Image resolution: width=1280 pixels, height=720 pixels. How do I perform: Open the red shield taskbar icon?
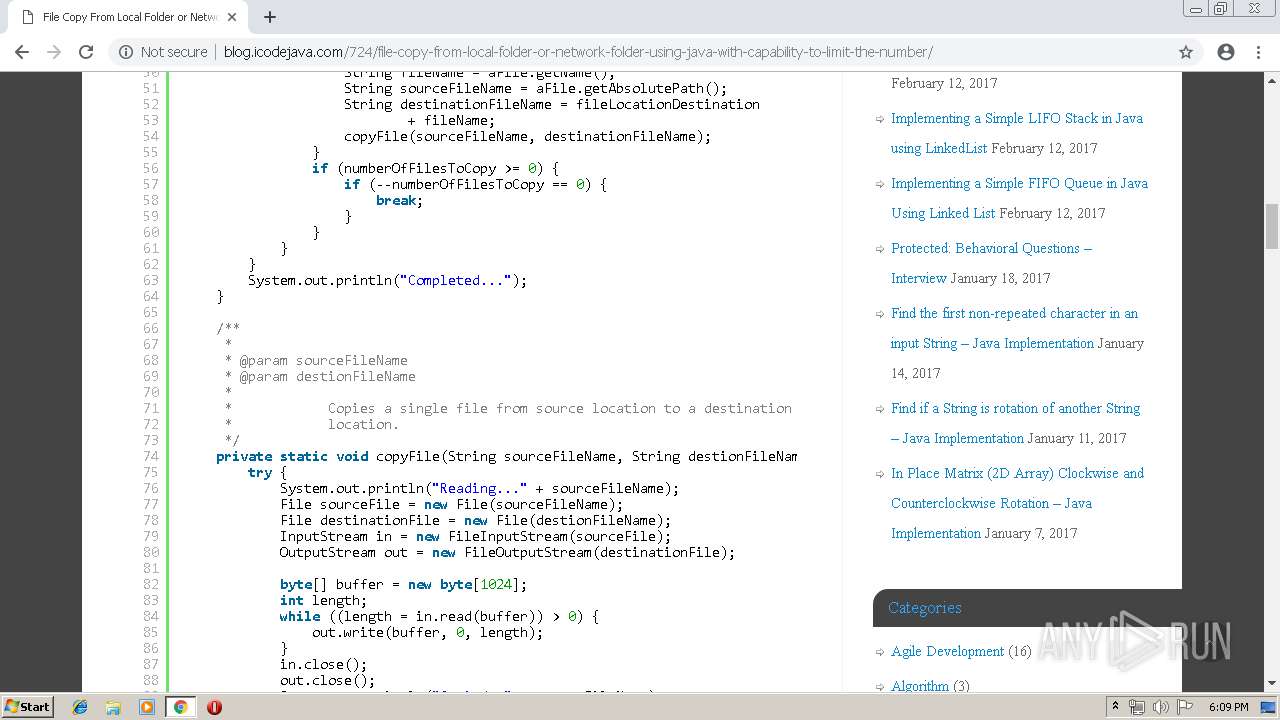pyautogui.click(x=214, y=707)
